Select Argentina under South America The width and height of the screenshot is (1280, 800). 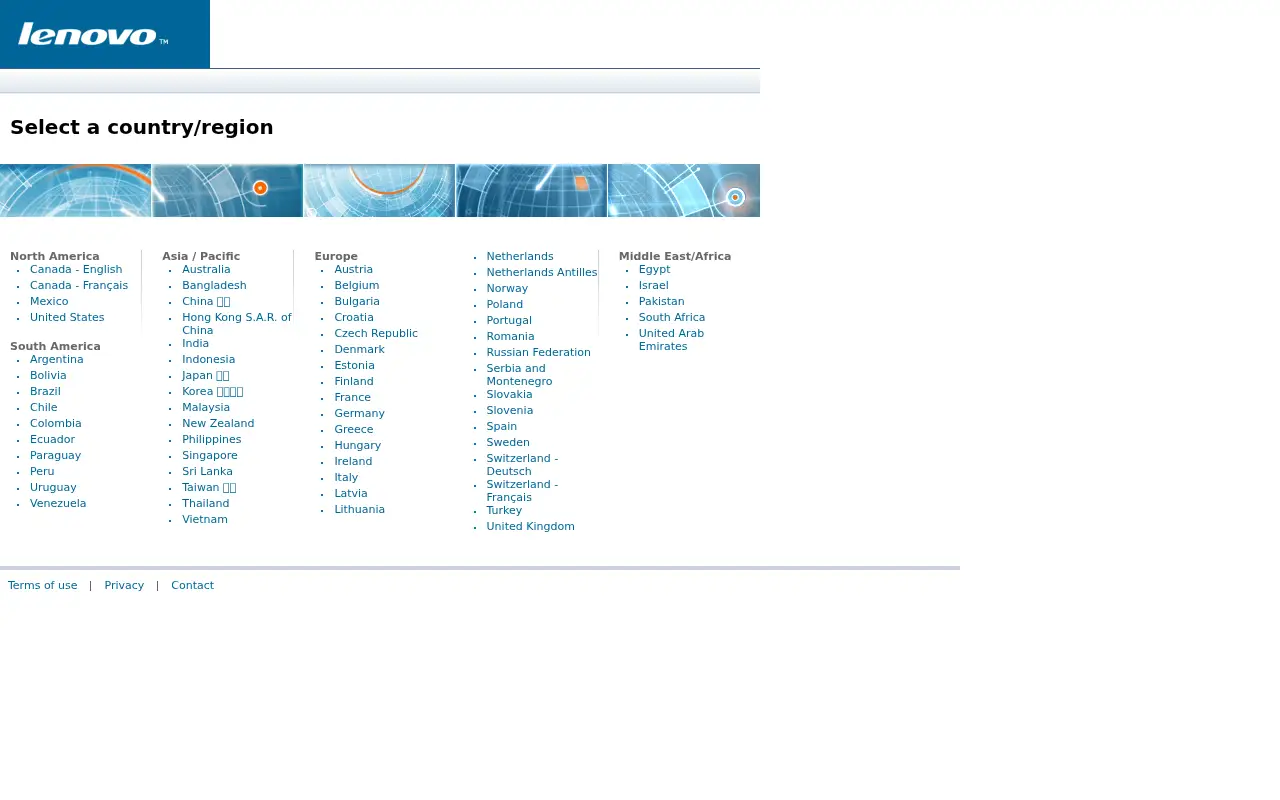(x=57, y=359)
